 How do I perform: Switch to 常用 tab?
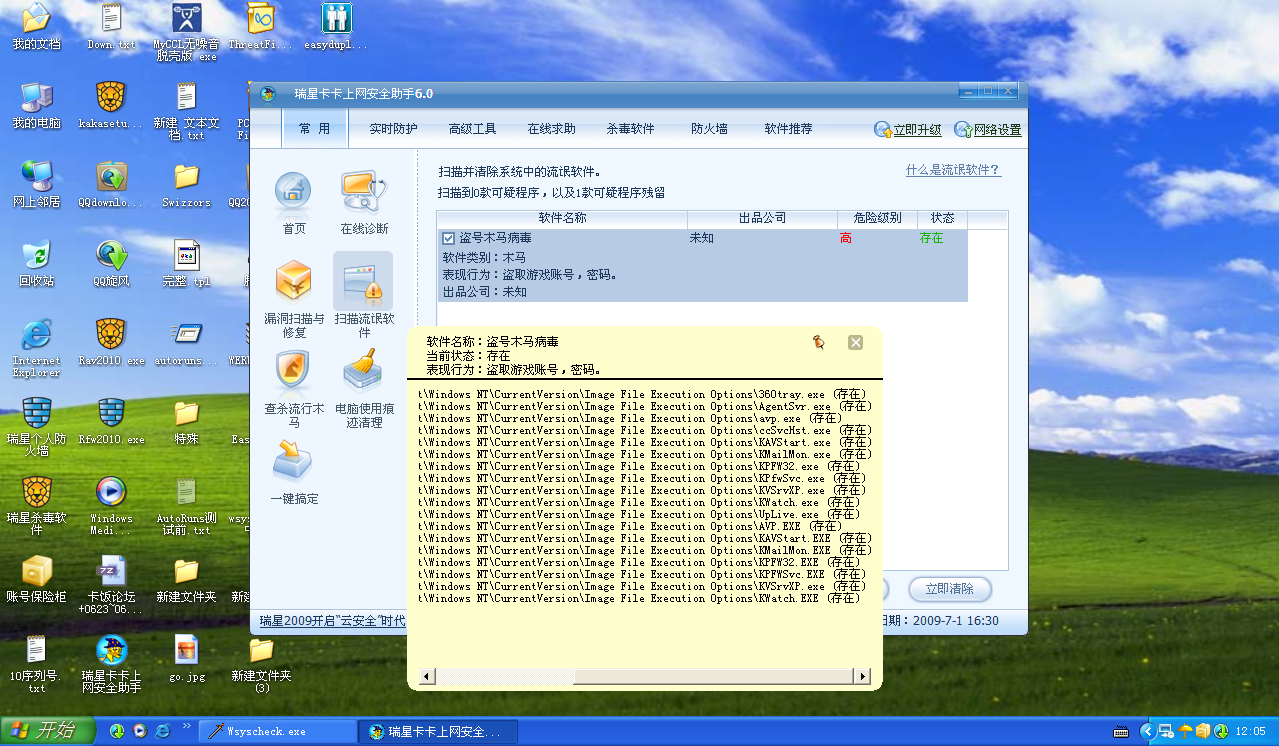pyautogui.click(x=314, y=129)
